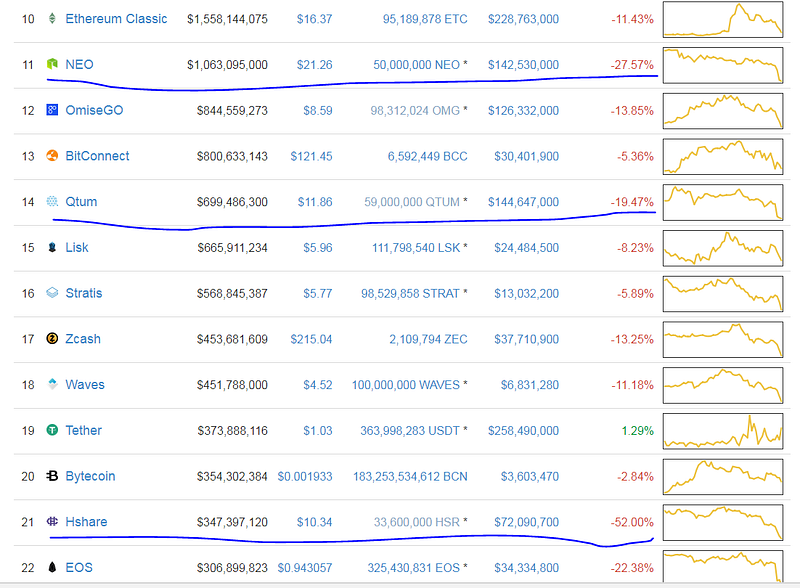Open the EOS coin page
This screenshot has width=800, height=588.
pyautogui.click(x=79, y=568)
